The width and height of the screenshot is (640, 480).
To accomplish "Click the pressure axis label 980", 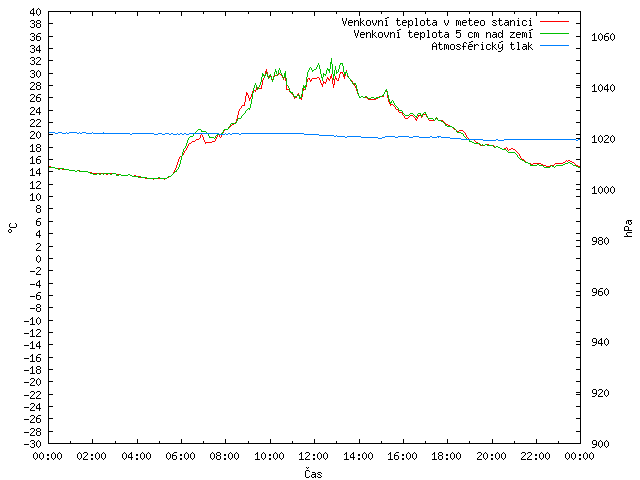I will [600, 241].
